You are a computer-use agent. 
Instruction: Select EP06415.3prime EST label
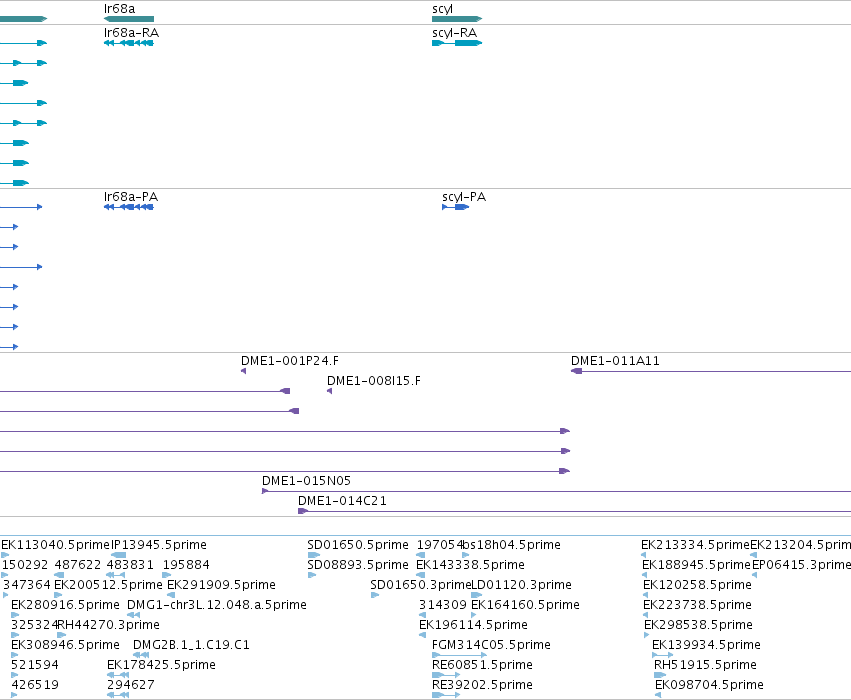tap(801, 564)
